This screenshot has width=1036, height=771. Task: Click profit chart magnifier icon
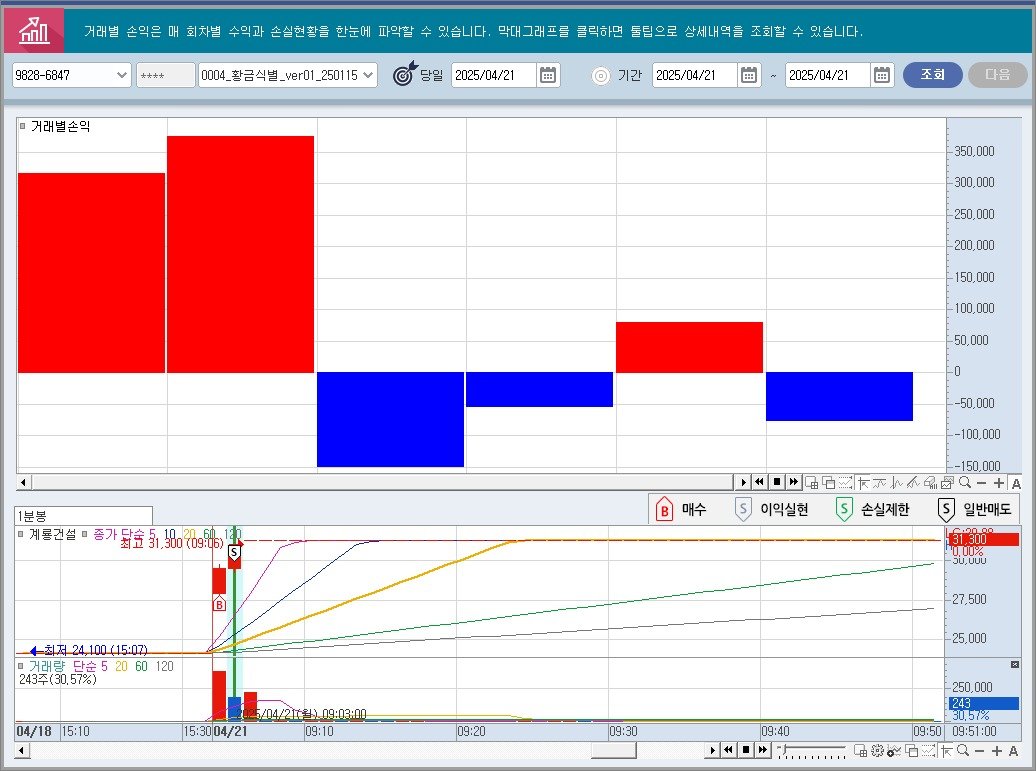point(965,482)
